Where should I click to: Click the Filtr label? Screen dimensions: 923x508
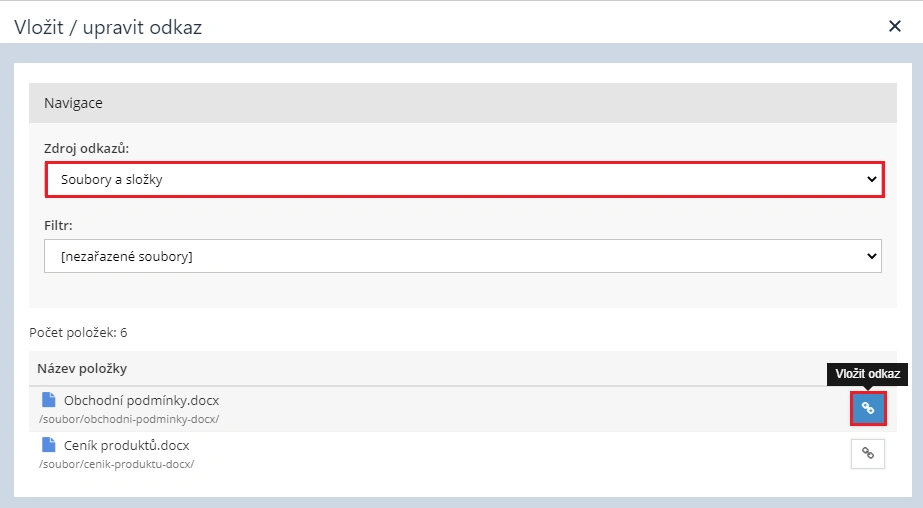point(59,226)
